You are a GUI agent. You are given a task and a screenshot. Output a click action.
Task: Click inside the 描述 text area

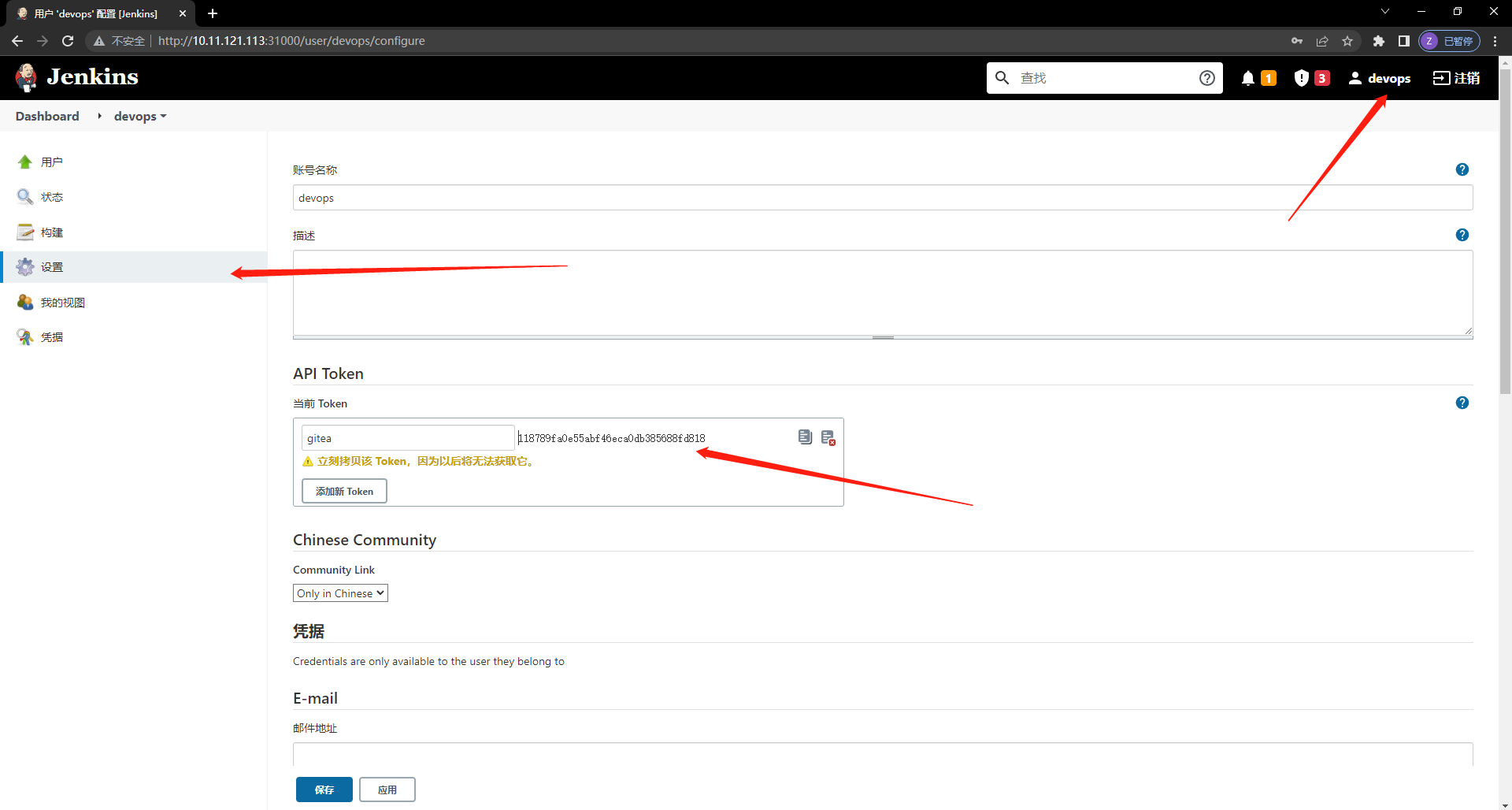pos(883,292)
